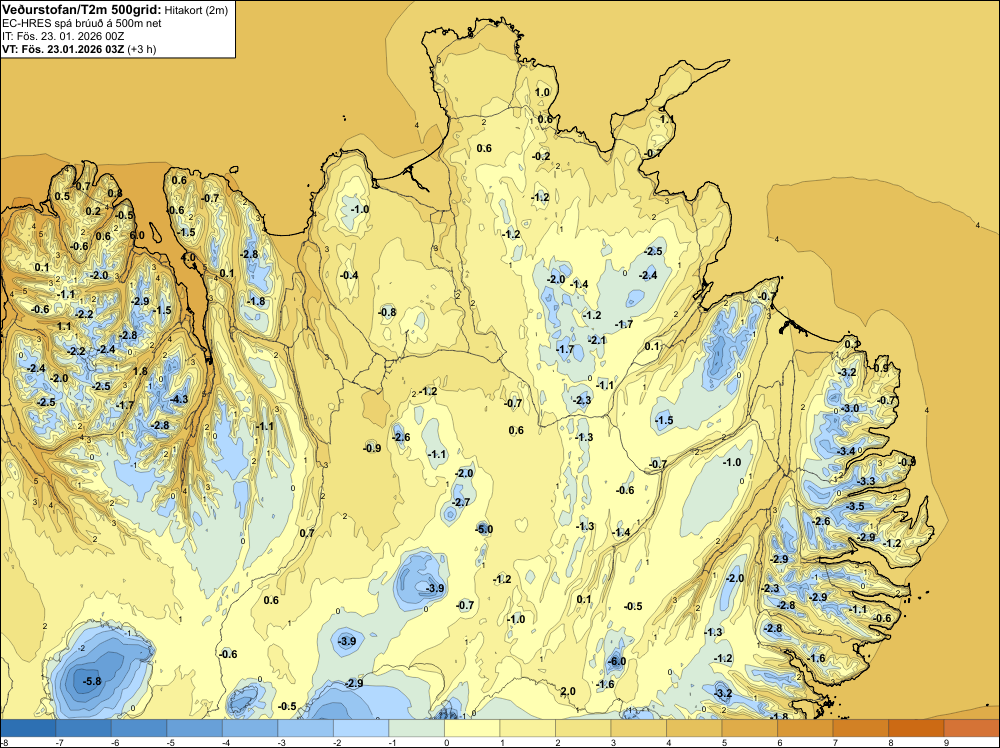Click the '-0.4' temperature value
The height and width of the screenshot is (748, 1000).
point(349,275)
